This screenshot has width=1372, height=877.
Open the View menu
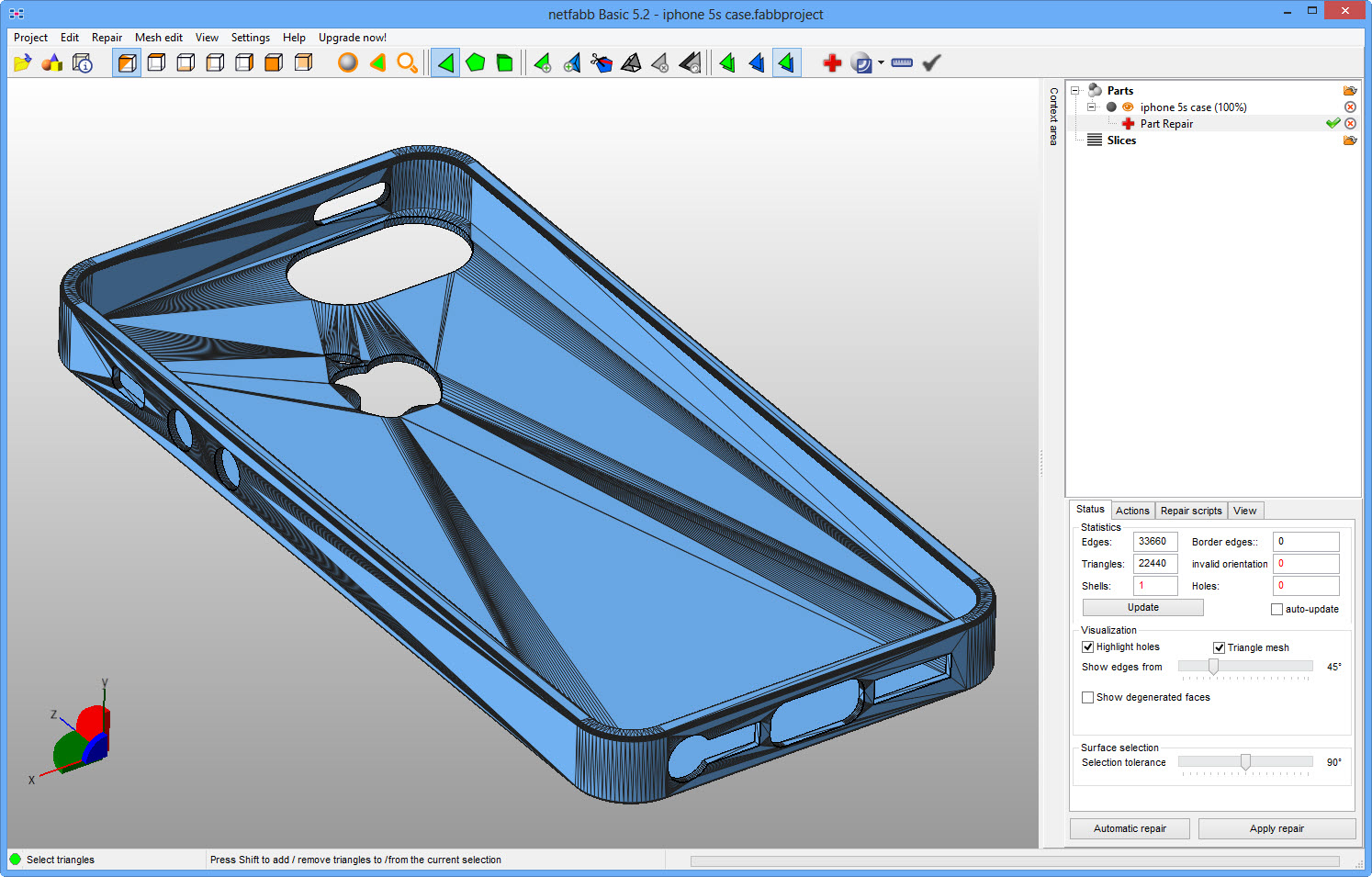pyautogui.click(x=207, y=38)
